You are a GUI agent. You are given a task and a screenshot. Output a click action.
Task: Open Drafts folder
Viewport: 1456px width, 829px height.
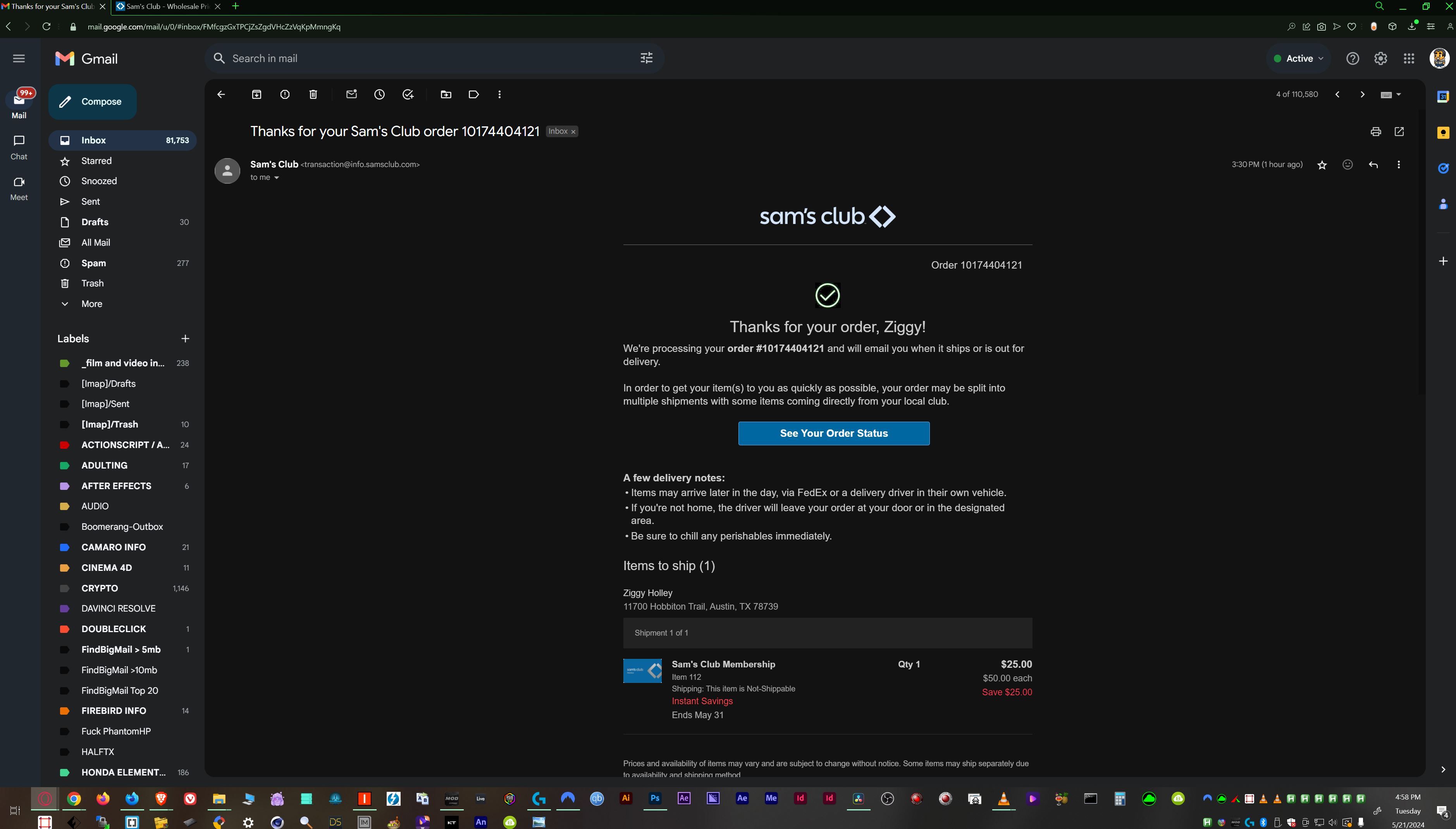click(x=122, y=222)
